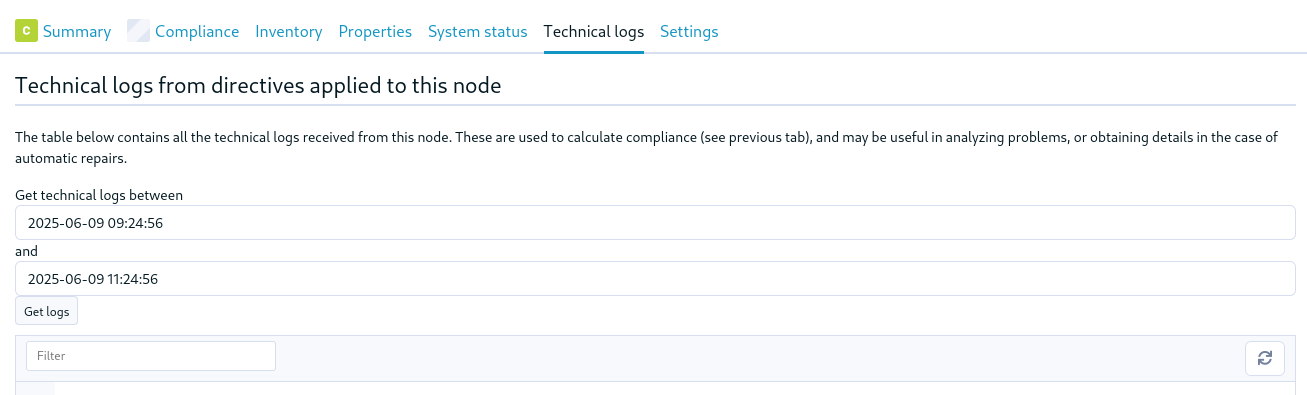Click the first table column header cell

(x=35, y=388)
